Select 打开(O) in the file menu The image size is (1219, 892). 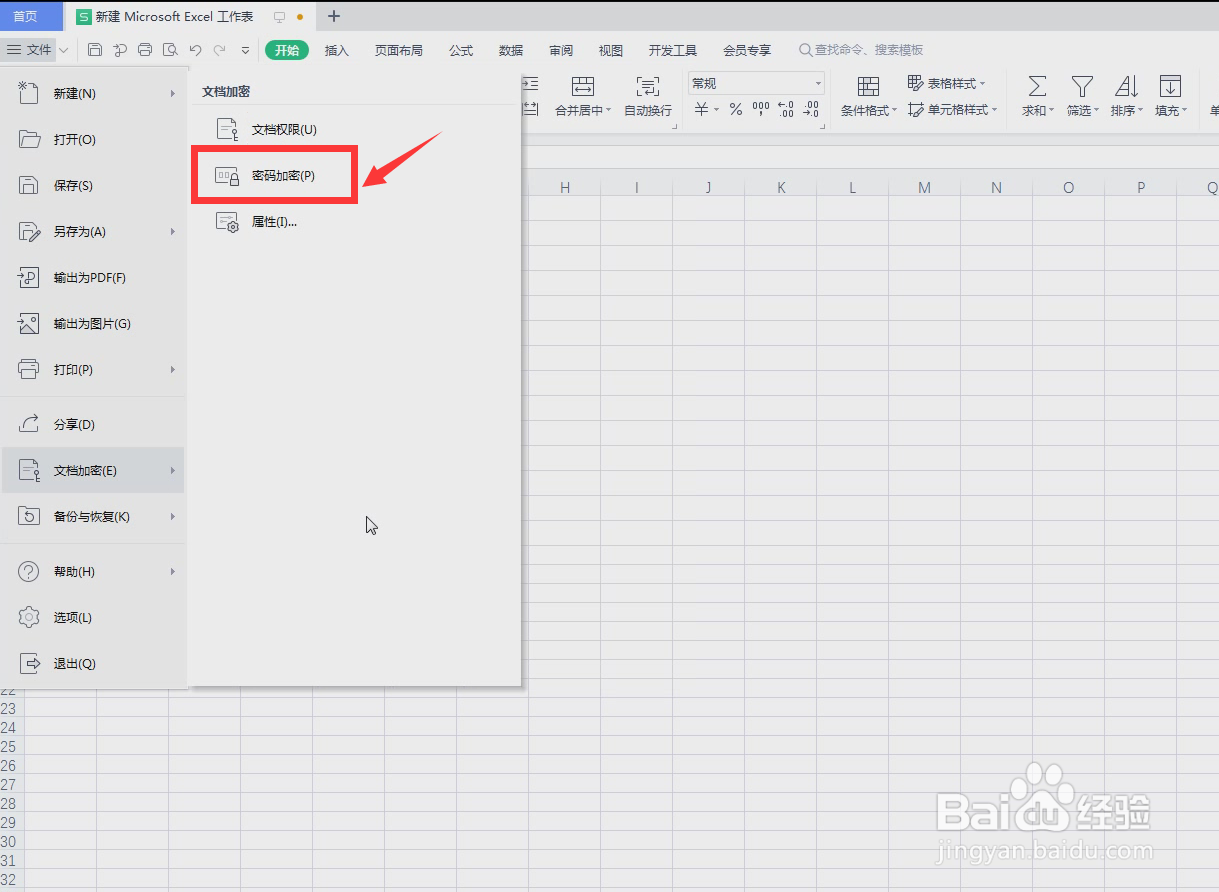coord(95,139)
